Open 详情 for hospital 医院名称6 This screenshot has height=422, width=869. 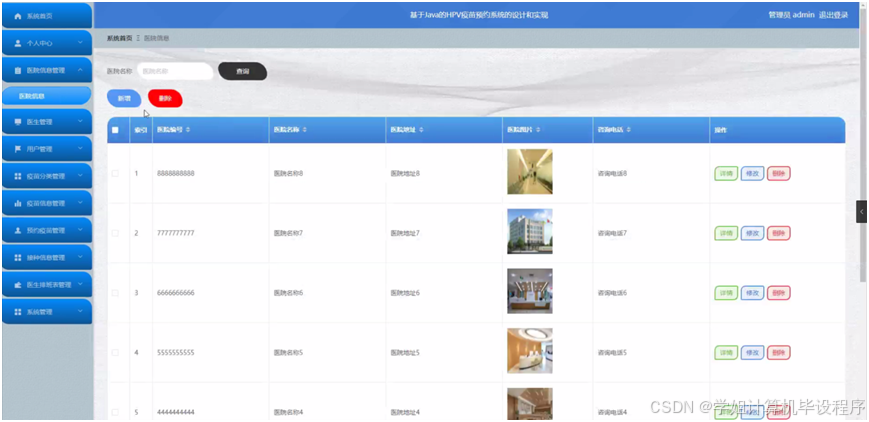pyautogui.click(x=726, y=293)
